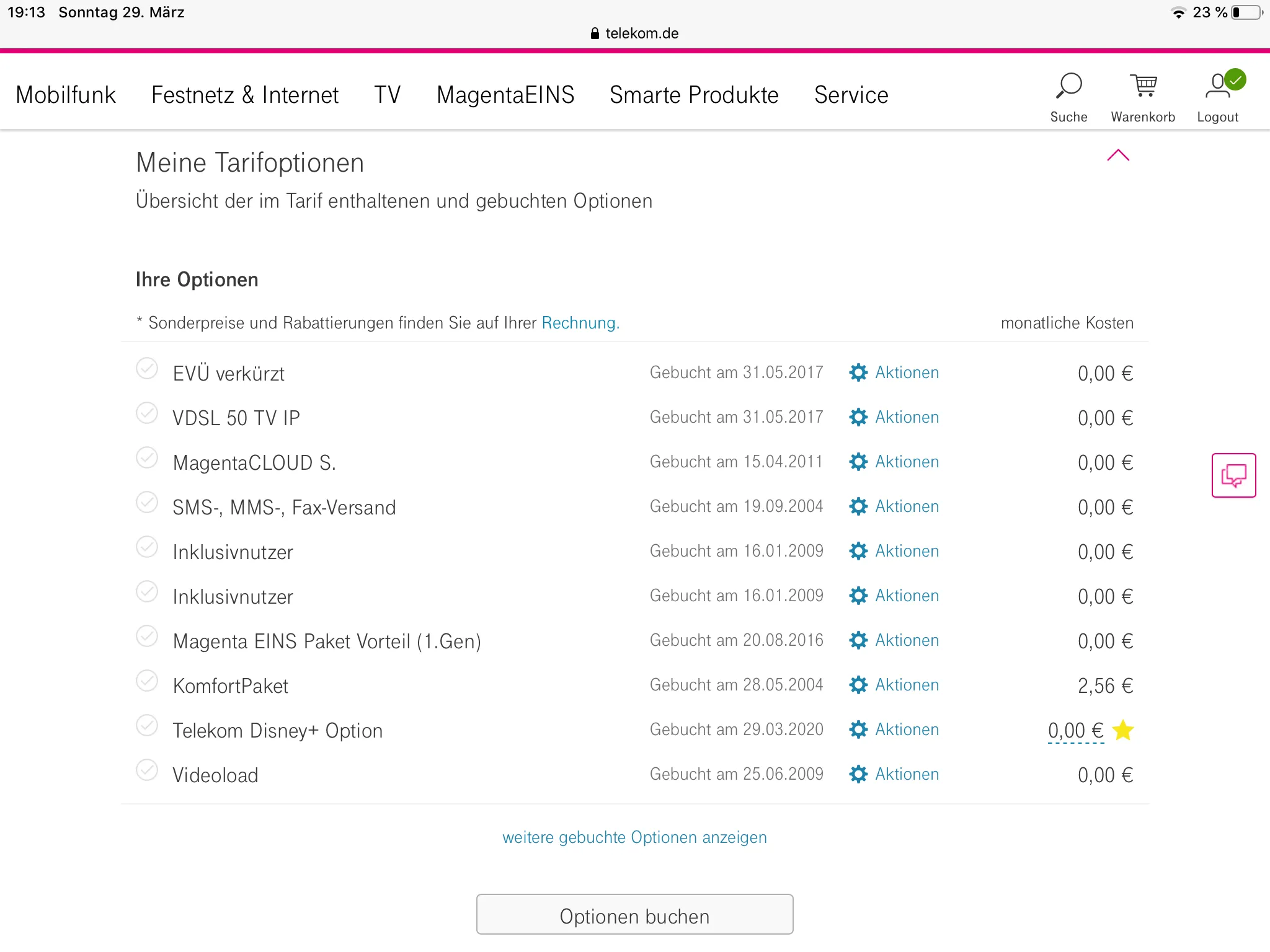The height and width of the screenshot is (952, 1270).
Task: Click gear icon for VDSL 50 TV IP
Action: pos(858,417)
